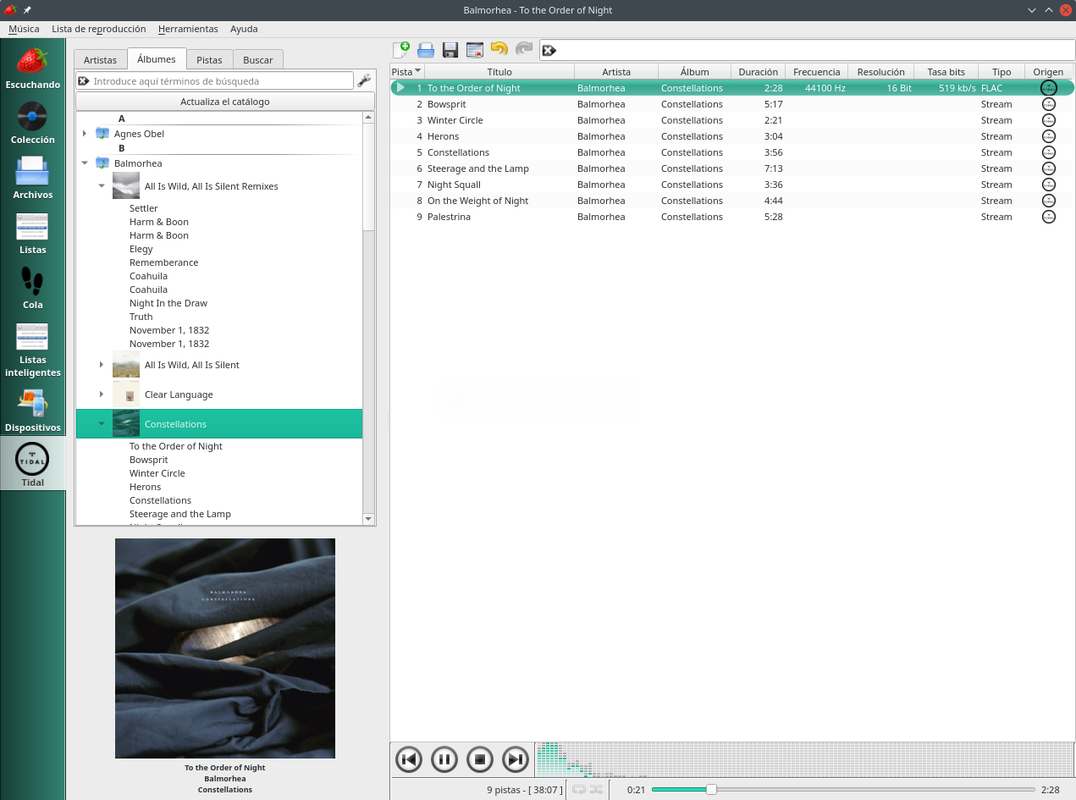
Task: Toggle shuffle mode in the status bar
Action: (596, 790)
